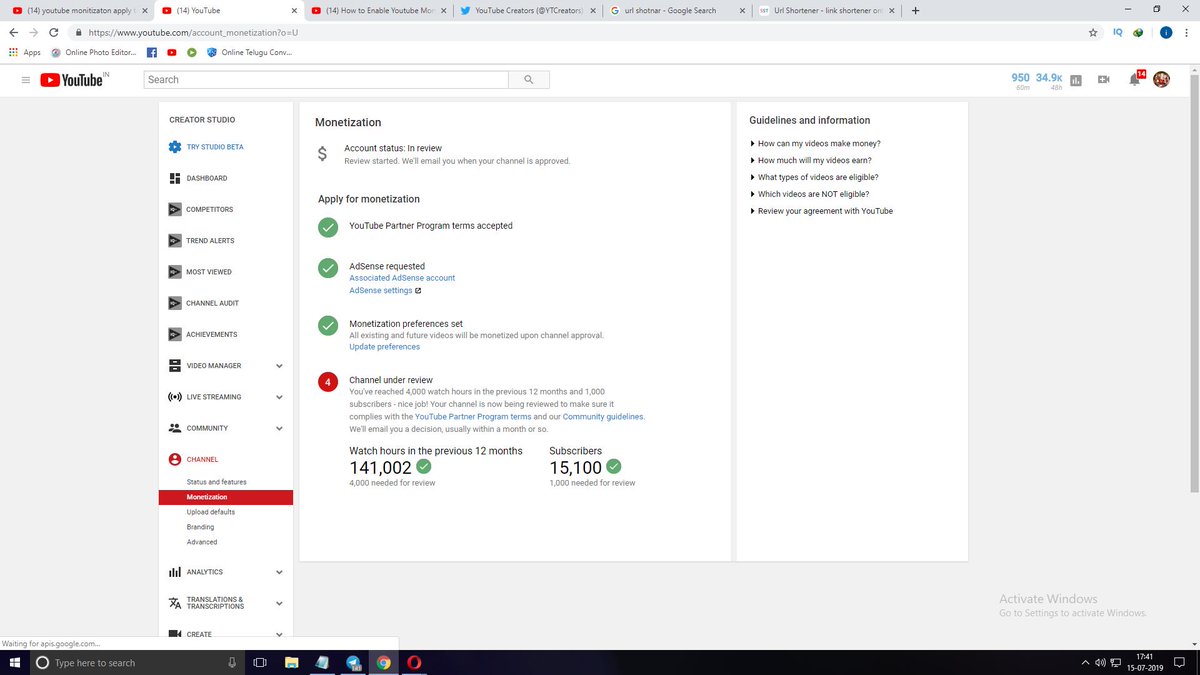Click the Update preferences link
Viewport: 1200px width, 675px height.
(x=384, y=347)
